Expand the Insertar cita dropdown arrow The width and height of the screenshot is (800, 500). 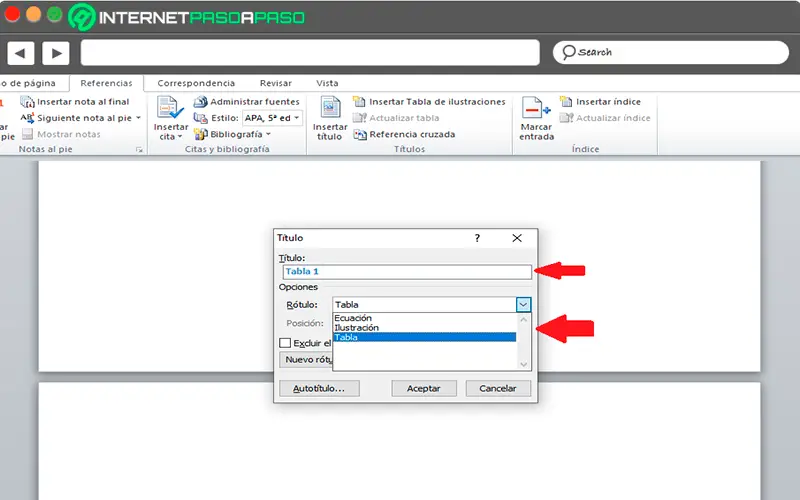coord(180,137)
